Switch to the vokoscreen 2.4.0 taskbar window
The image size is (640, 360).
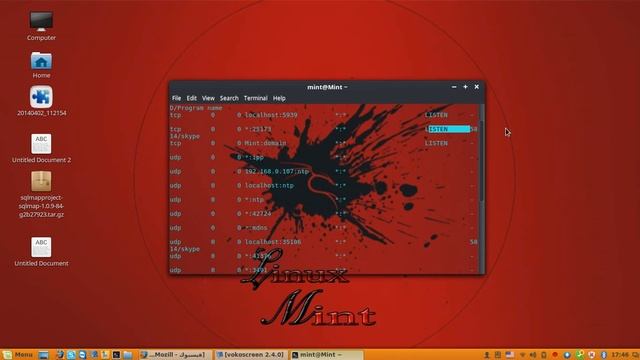click(250, 355)
